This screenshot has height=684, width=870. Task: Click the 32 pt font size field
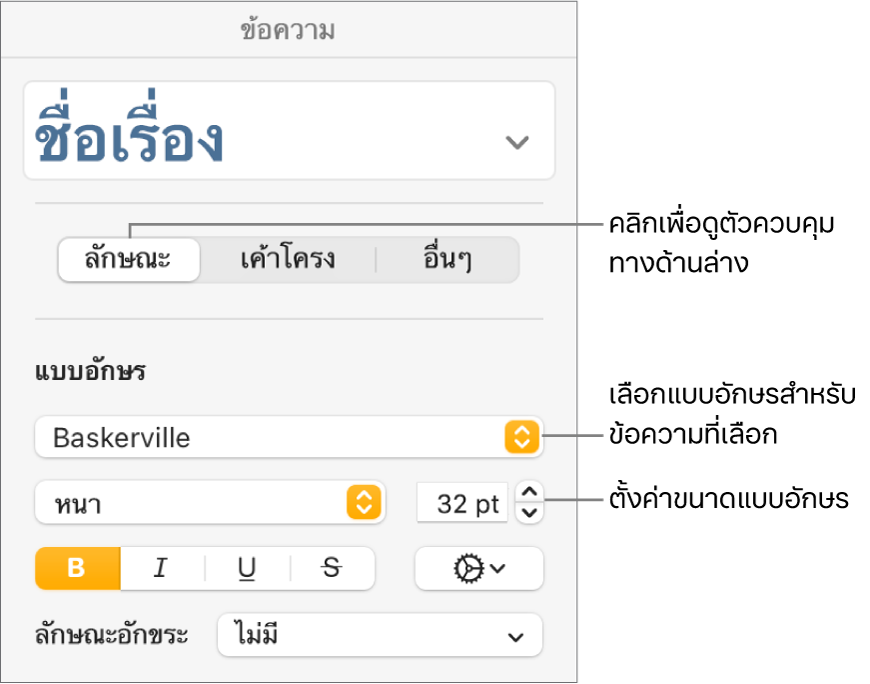pos(462,503)
